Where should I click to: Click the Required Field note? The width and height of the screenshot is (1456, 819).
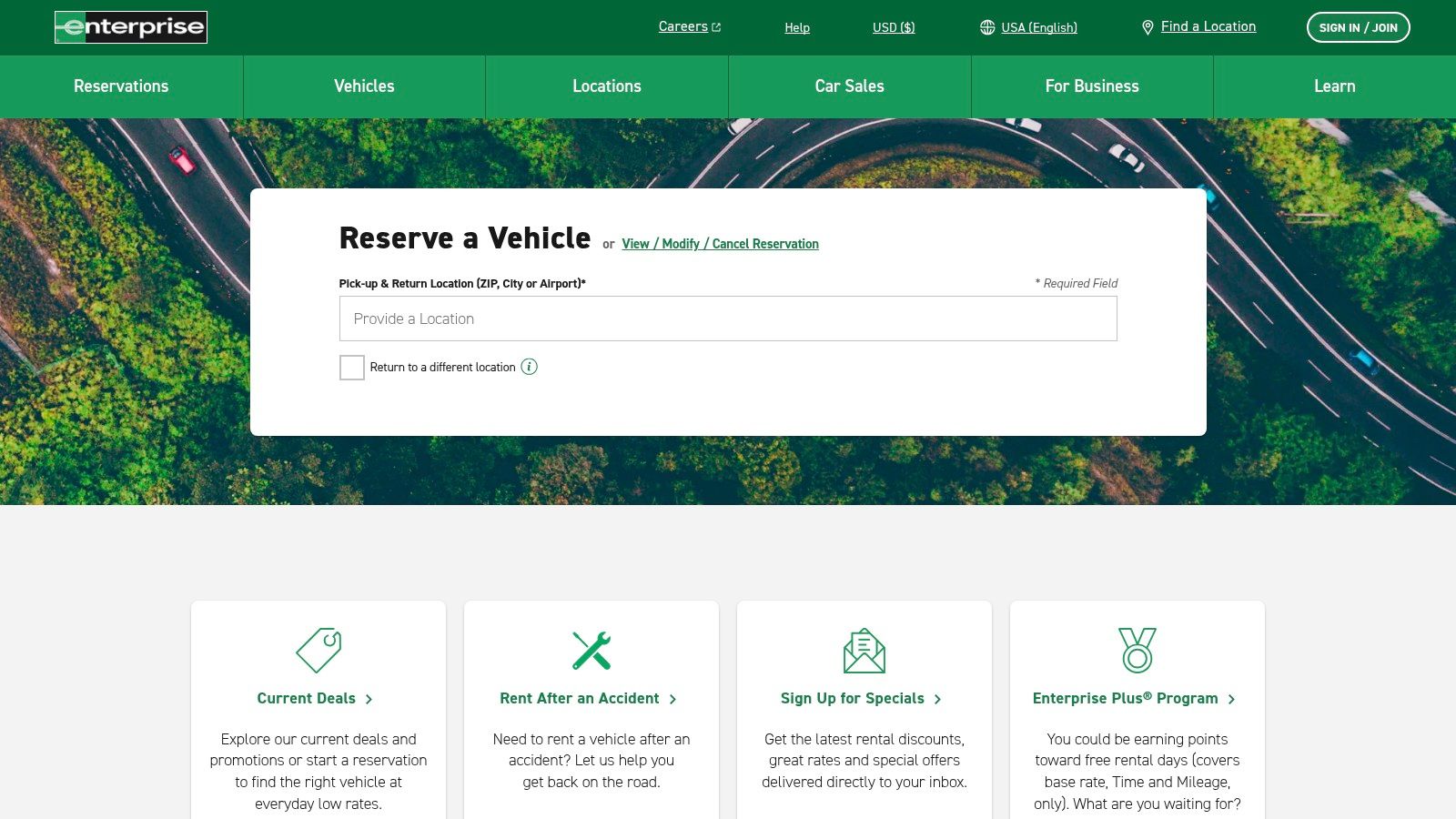tap(1077, 283)
